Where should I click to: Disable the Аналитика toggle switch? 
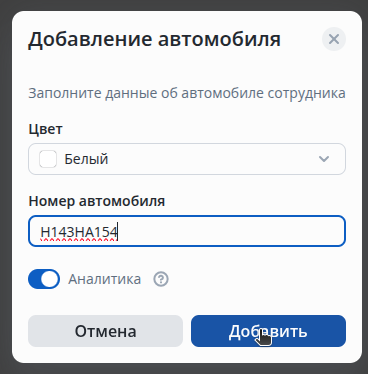pos(44,279)
